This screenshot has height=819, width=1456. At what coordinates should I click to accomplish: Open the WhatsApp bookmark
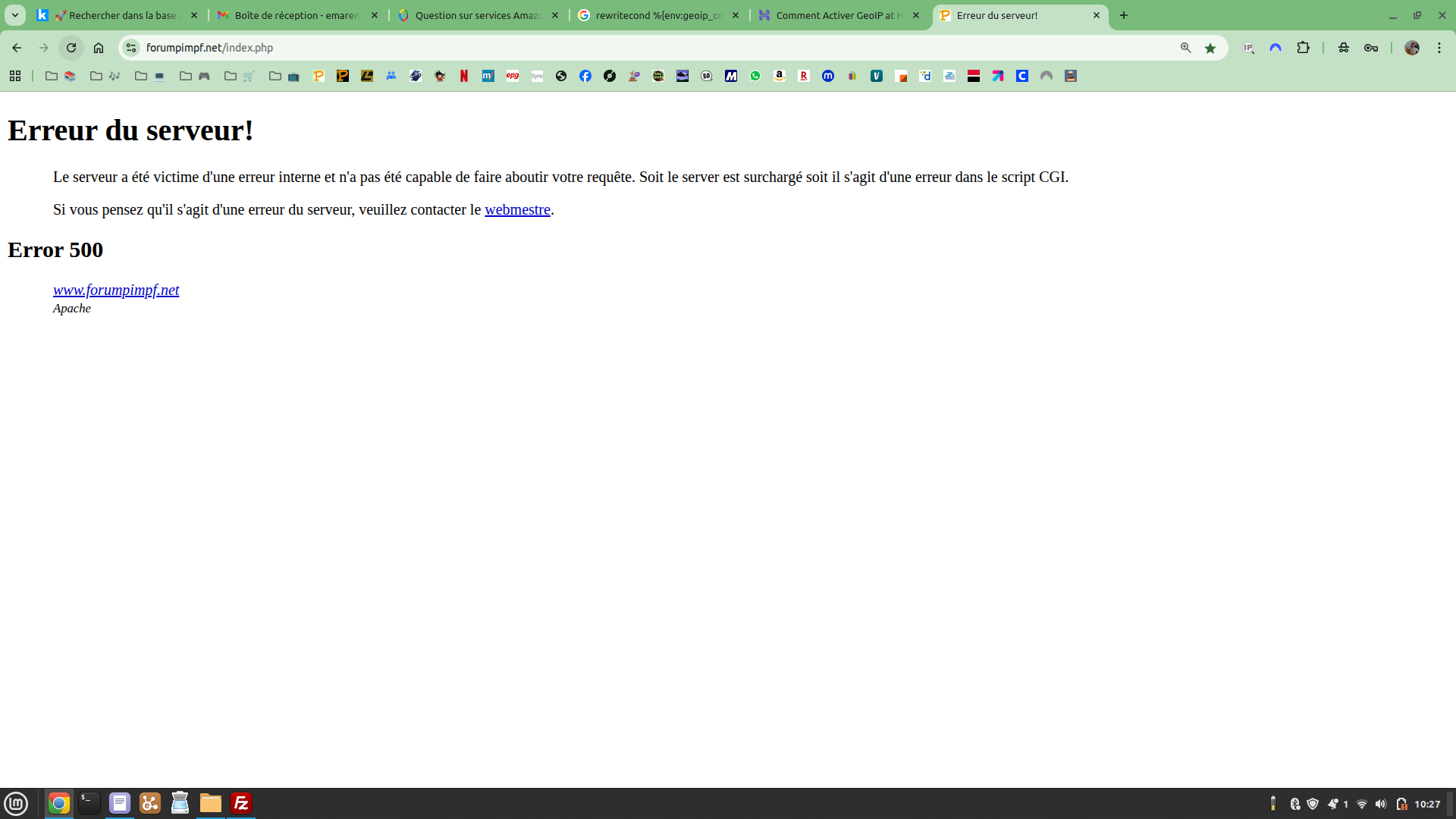[755, 76]
